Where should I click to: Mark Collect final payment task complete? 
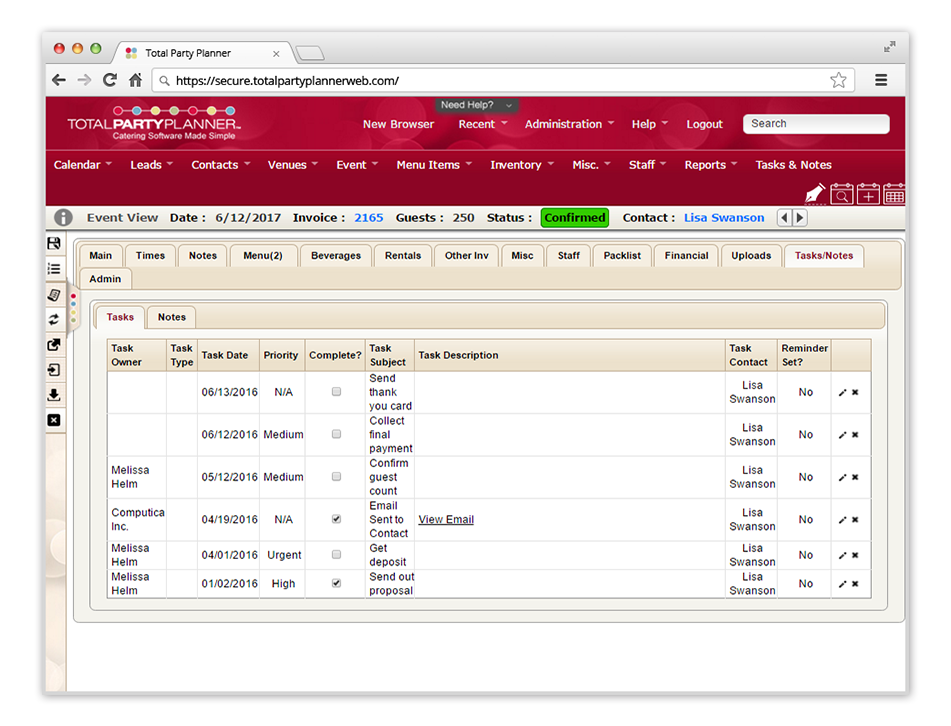click(336, 434)
